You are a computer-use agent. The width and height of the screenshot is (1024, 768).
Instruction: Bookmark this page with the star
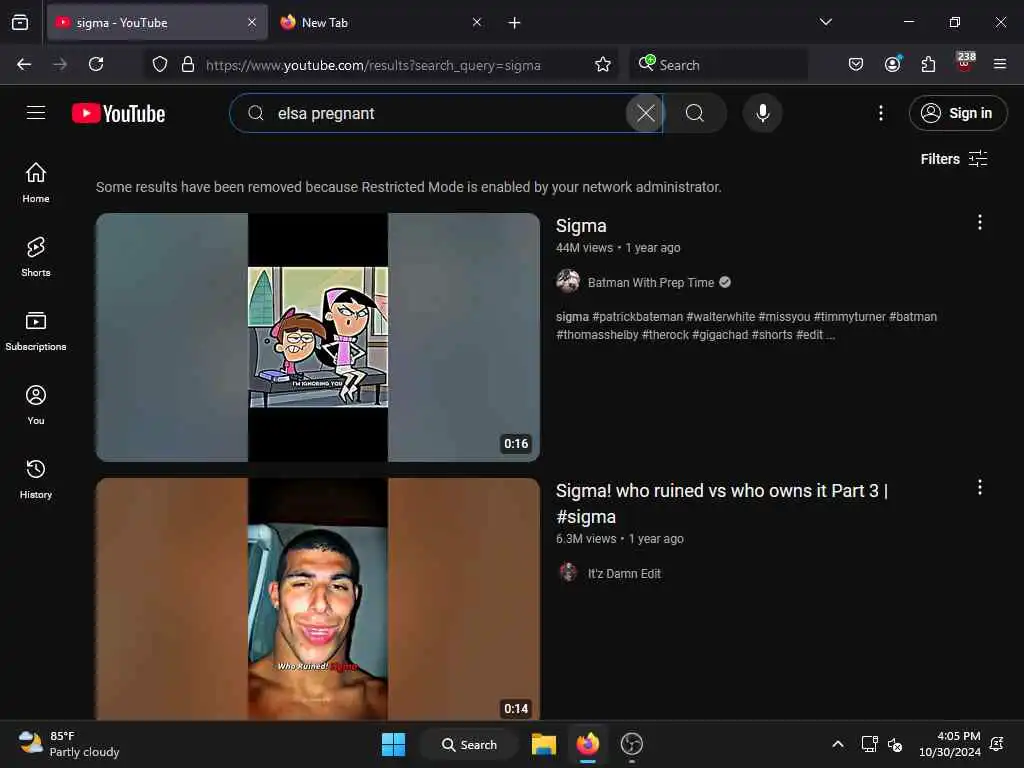point(603,64)
